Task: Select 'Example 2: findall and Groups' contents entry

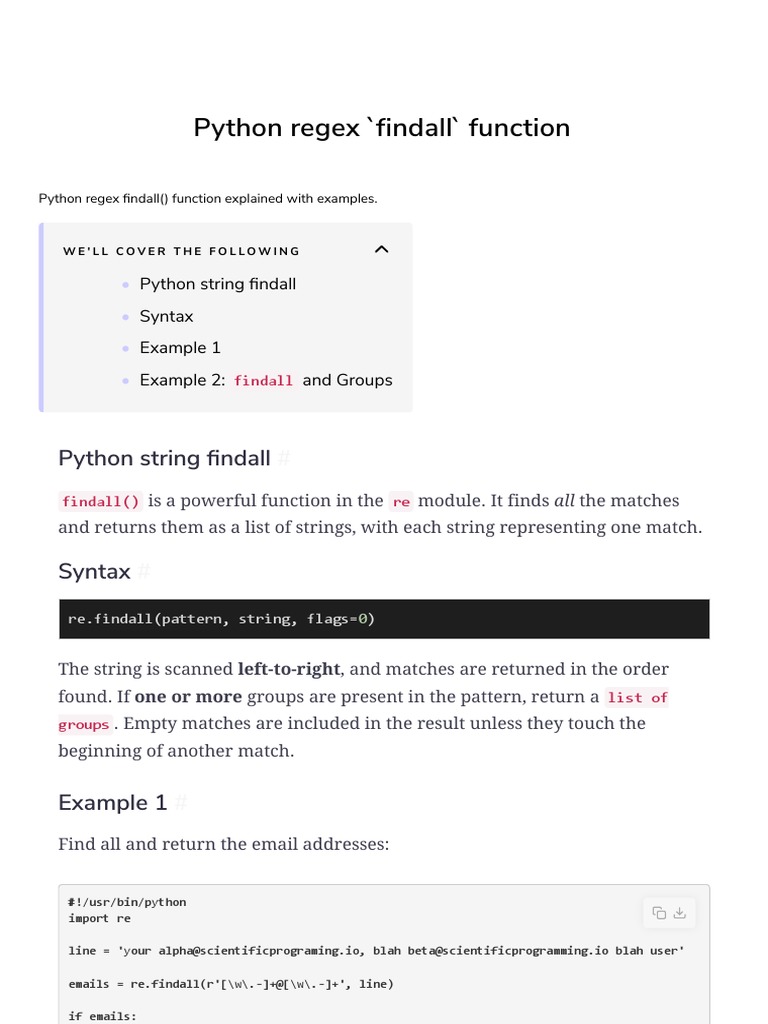Action: (266, 380)
